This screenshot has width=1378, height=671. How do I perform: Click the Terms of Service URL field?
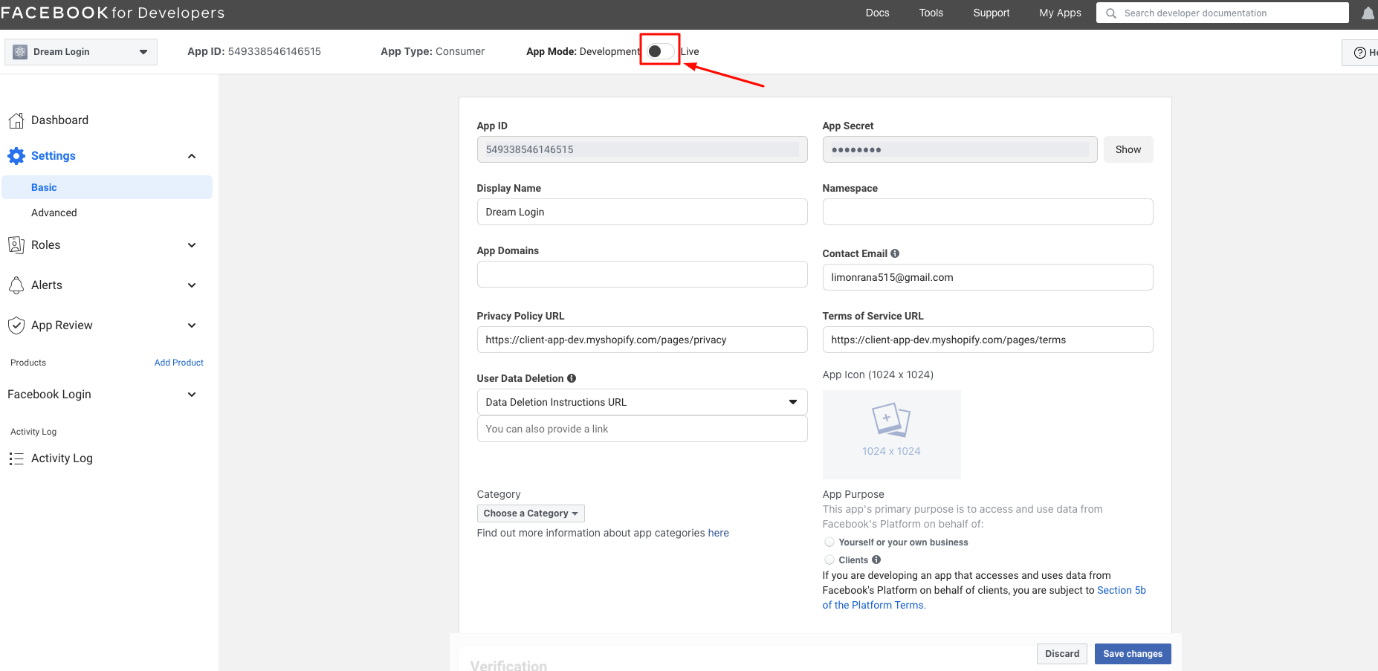coord(988,339)
